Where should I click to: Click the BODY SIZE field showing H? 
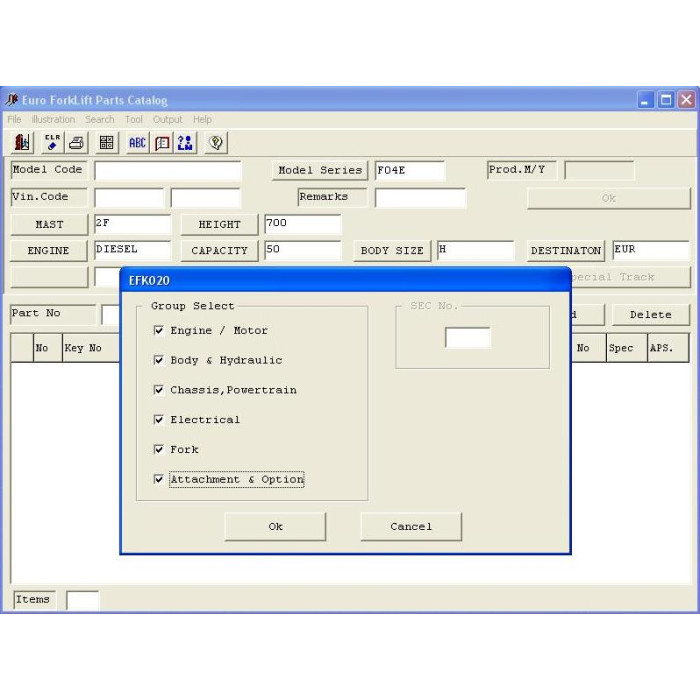[475, 250]
